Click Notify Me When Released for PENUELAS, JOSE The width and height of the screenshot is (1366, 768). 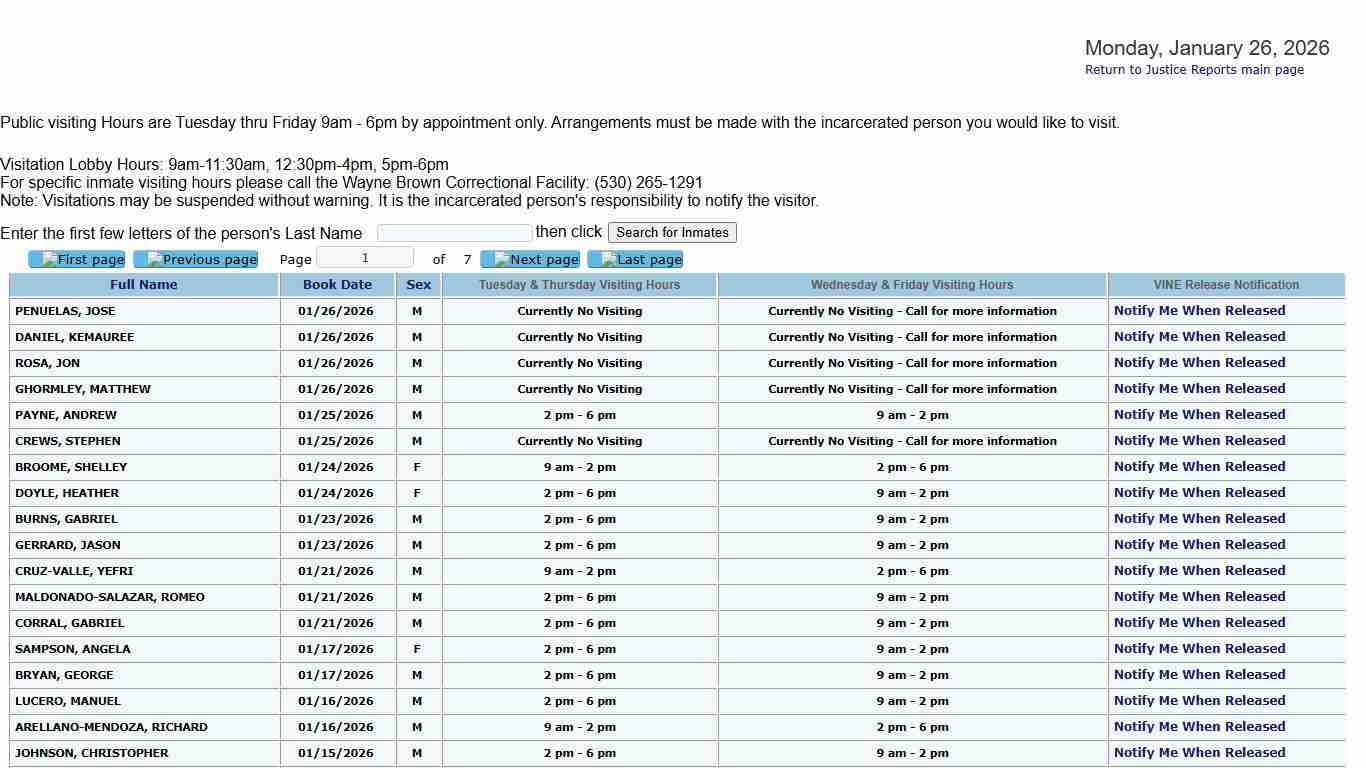1199,311
